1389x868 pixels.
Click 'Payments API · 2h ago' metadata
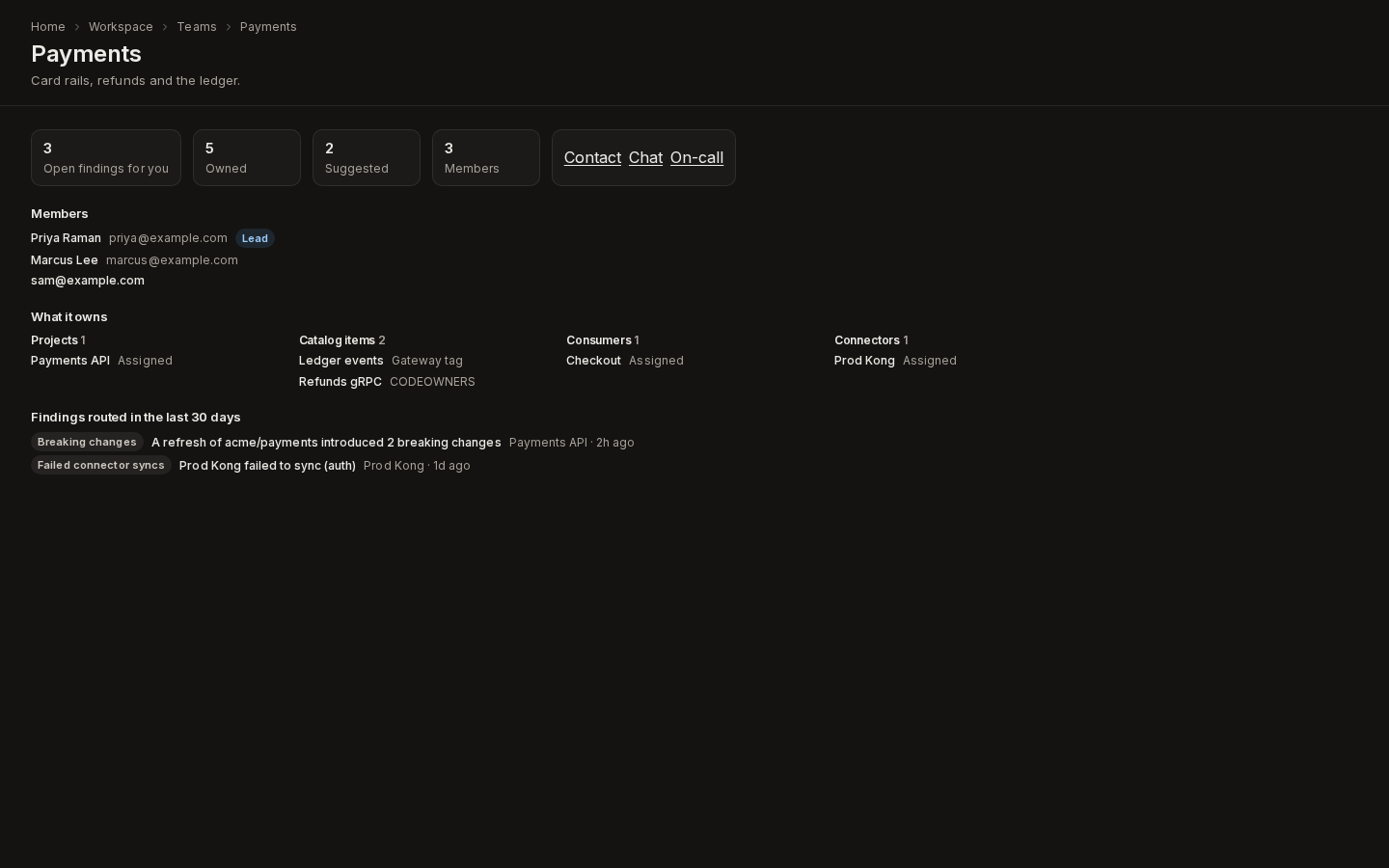click(572, 443)
